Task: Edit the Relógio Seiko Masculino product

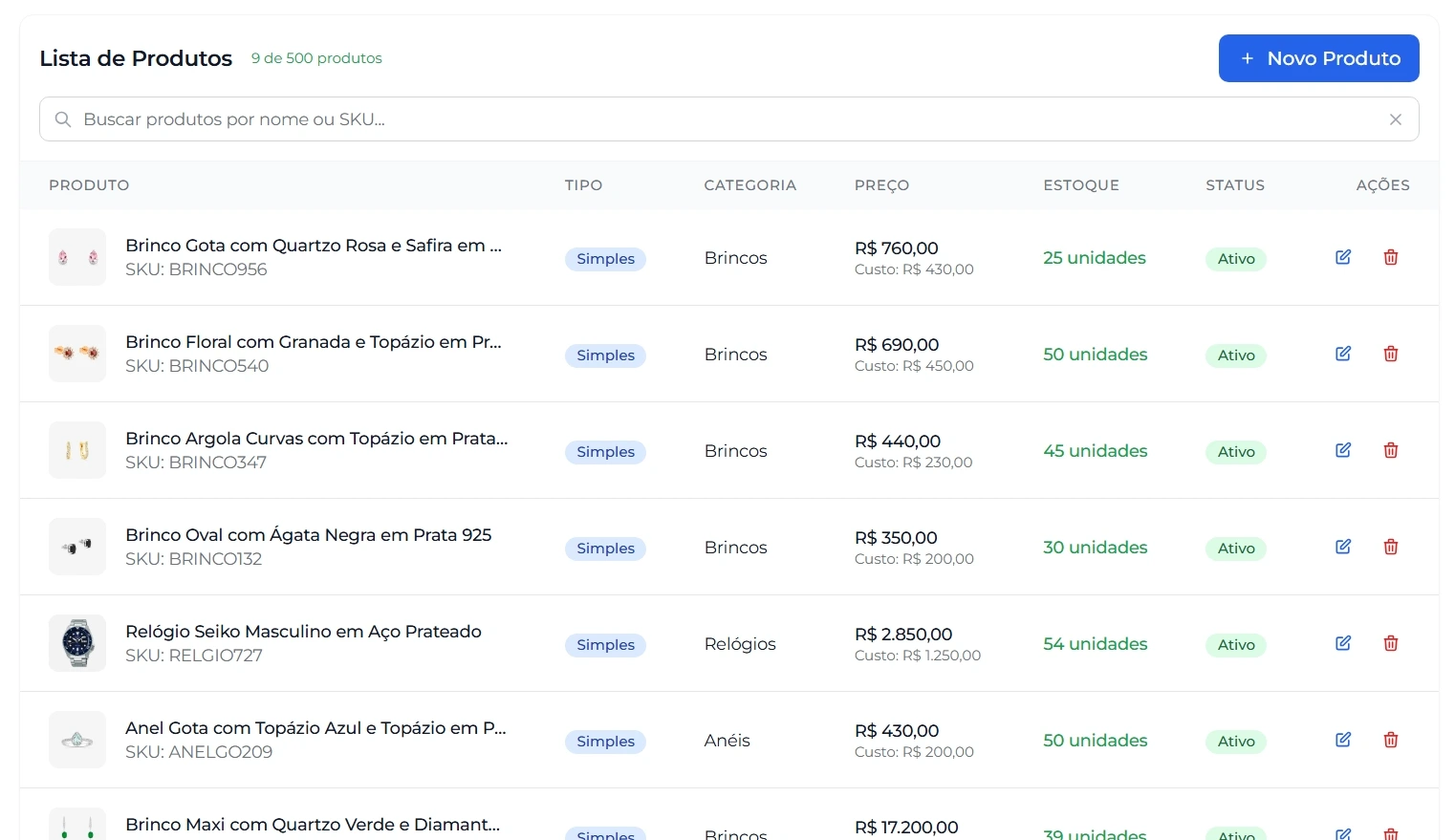Action: tap(1343, 643)
